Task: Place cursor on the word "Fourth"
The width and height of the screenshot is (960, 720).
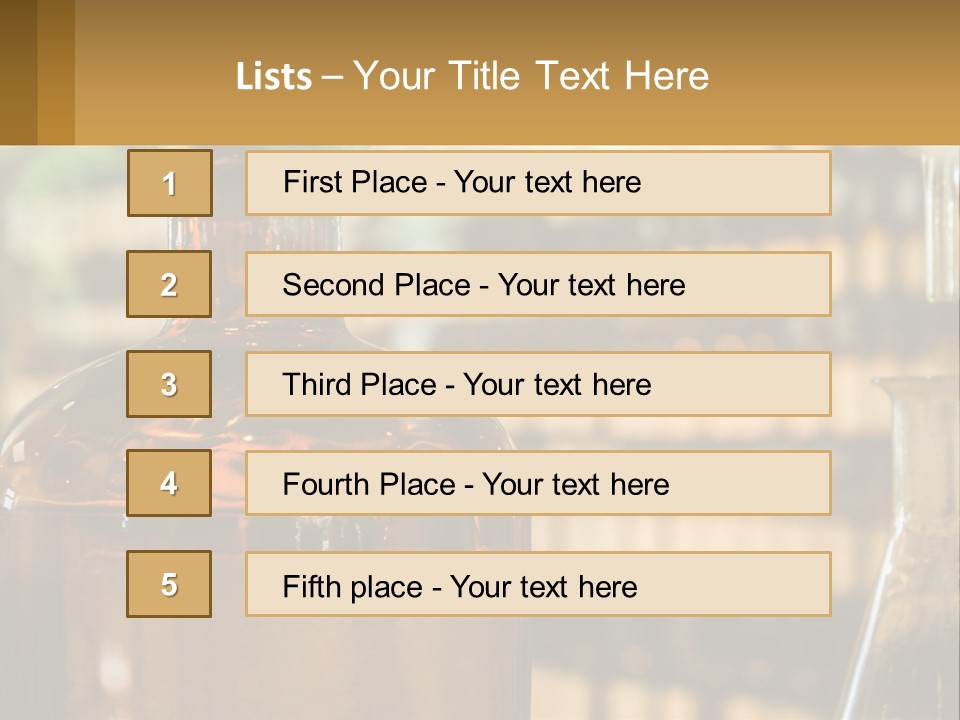Action: pos(326,485)
